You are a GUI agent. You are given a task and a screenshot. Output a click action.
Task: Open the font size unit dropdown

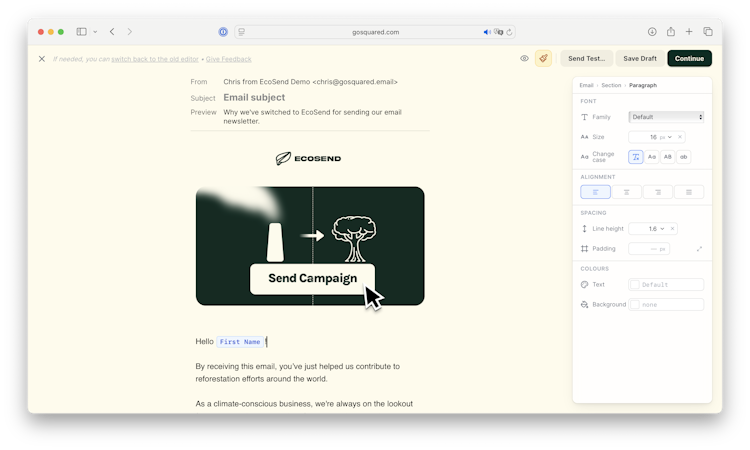666,137
